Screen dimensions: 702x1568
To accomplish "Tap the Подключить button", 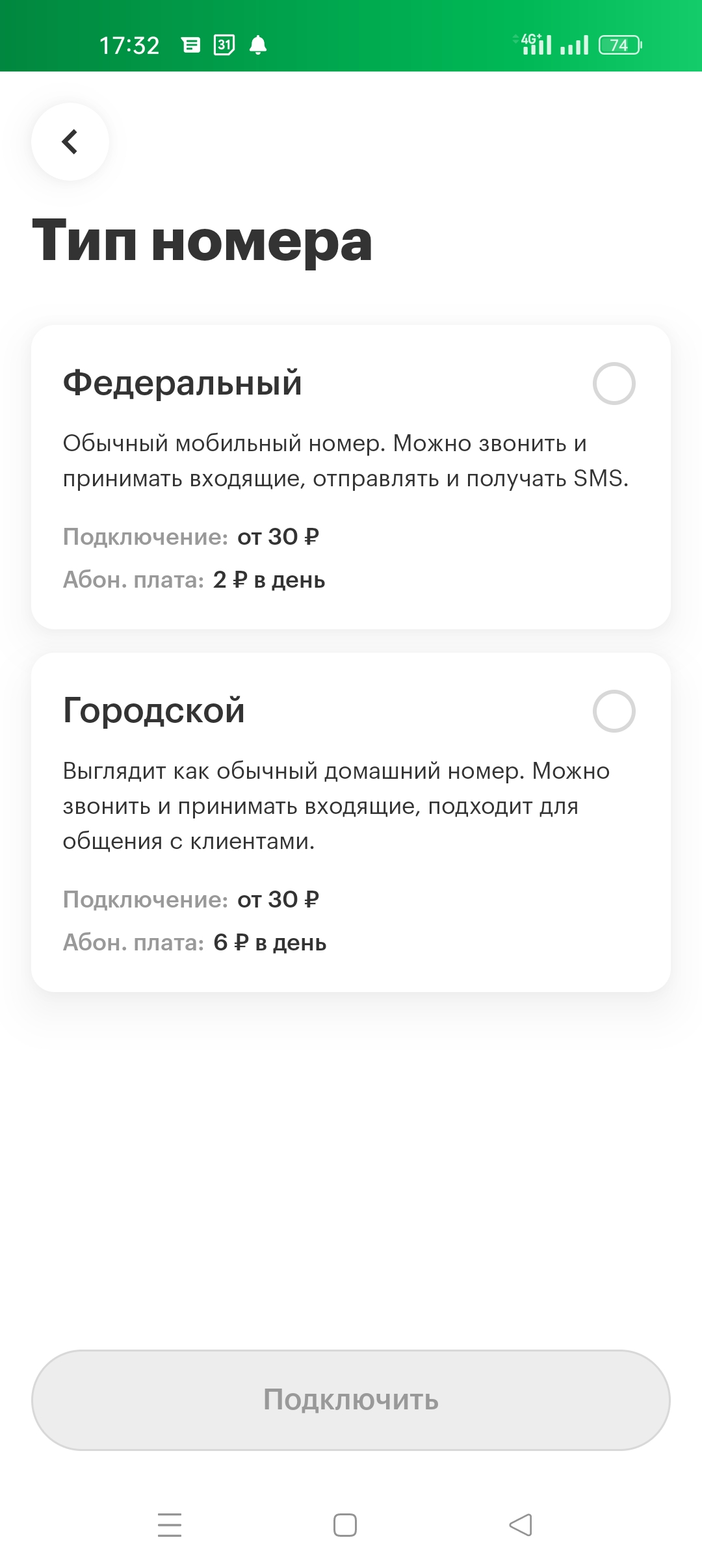I will pyautogui.click(x=351, y=1400).
